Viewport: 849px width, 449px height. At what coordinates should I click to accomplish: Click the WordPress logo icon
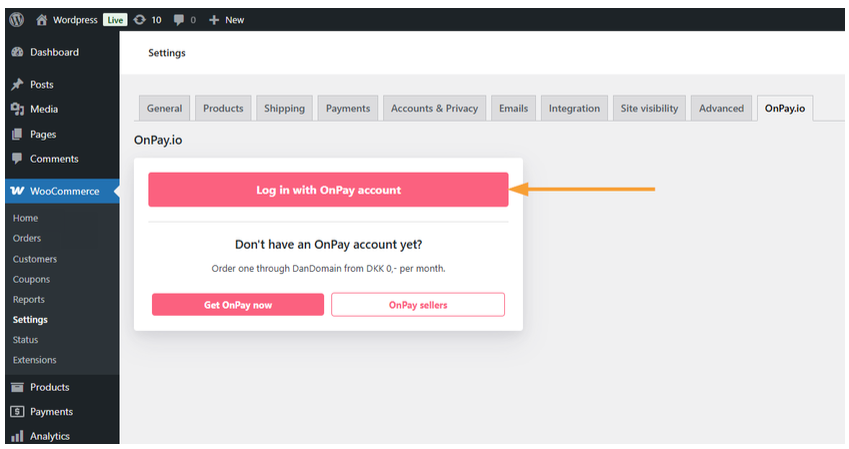[16, 19]
